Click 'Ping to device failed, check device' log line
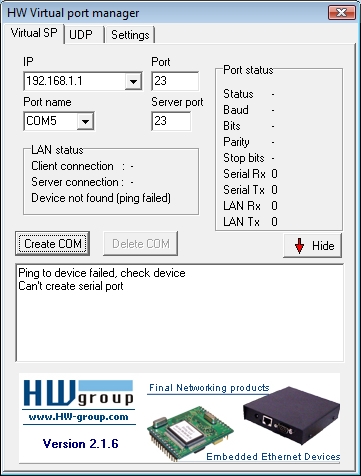 click(x=102, y=273)
